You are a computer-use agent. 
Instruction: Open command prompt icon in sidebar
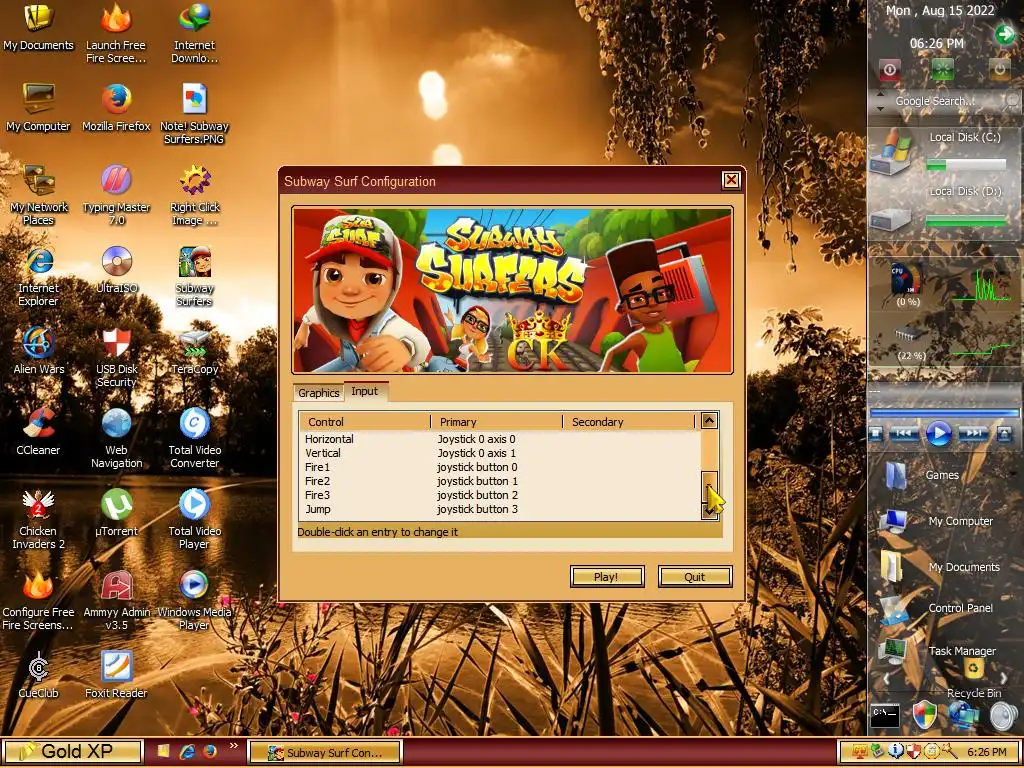(886, 715)
